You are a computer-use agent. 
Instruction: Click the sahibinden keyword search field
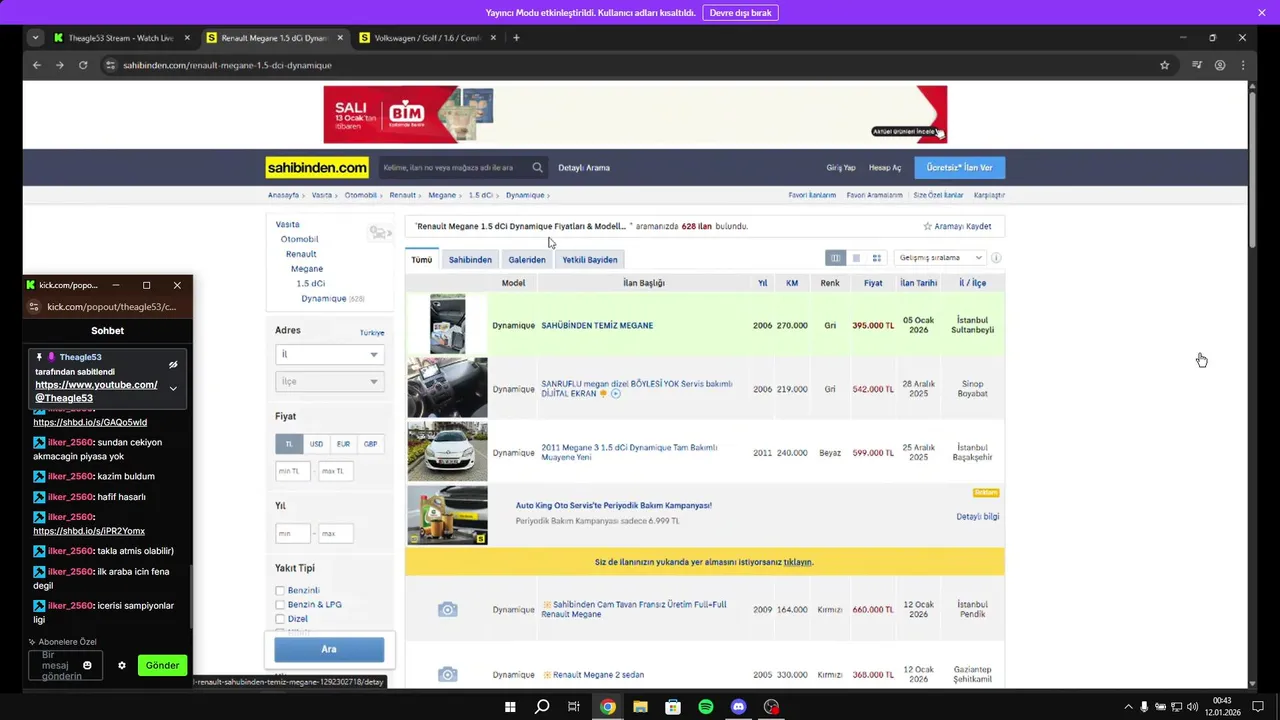[455, 168]
